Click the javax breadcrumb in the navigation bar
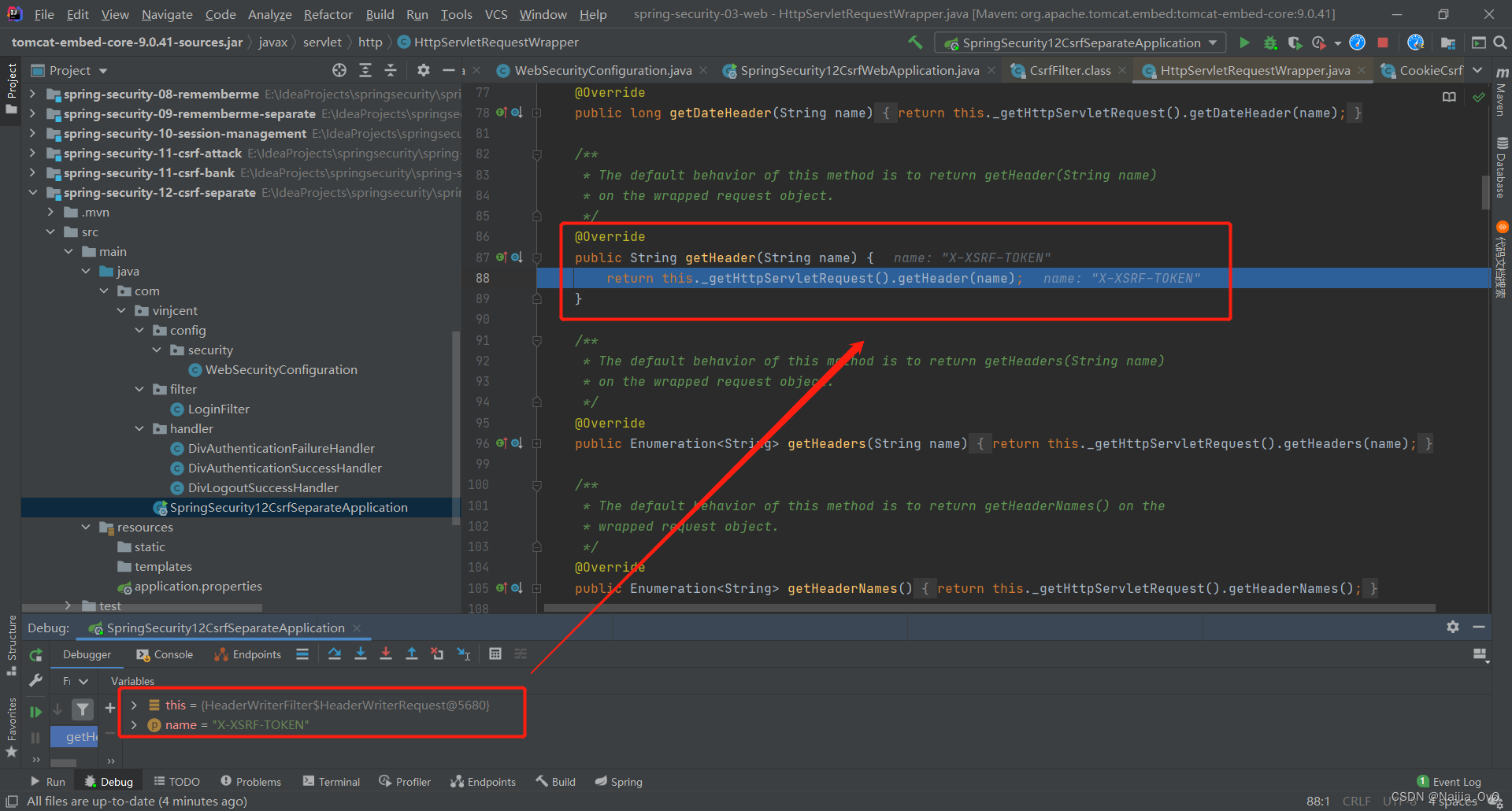 click(x=272, y=43)
